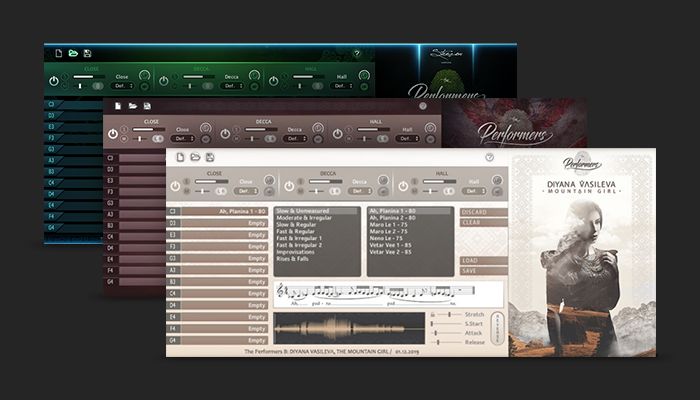The image size is (700, 400).
Task: Click DECCA mic round knob in green window
Action: pyautogui.click(x=254, y=75)
